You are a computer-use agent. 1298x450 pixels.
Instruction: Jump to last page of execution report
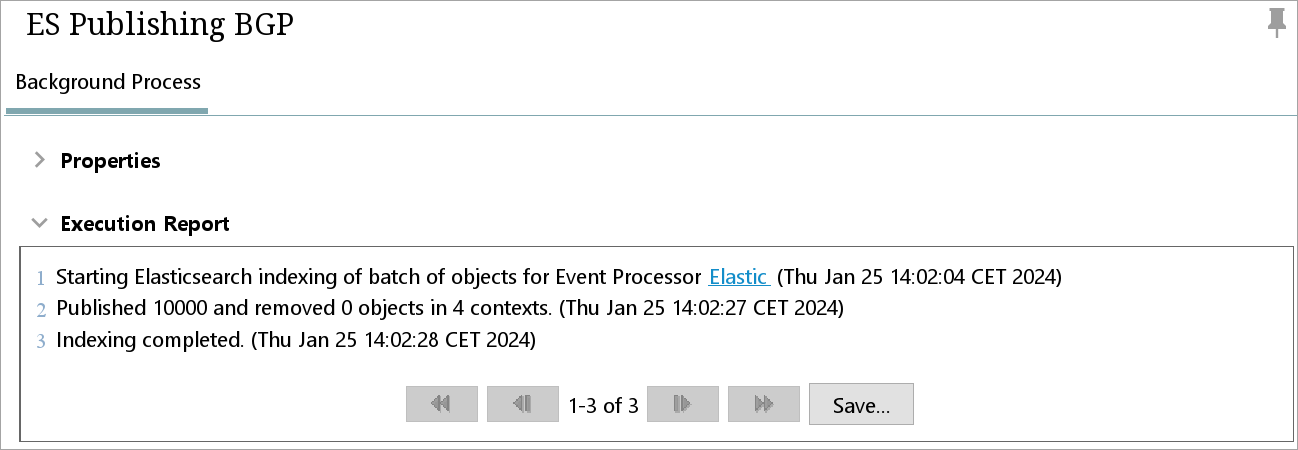(764, 404)
